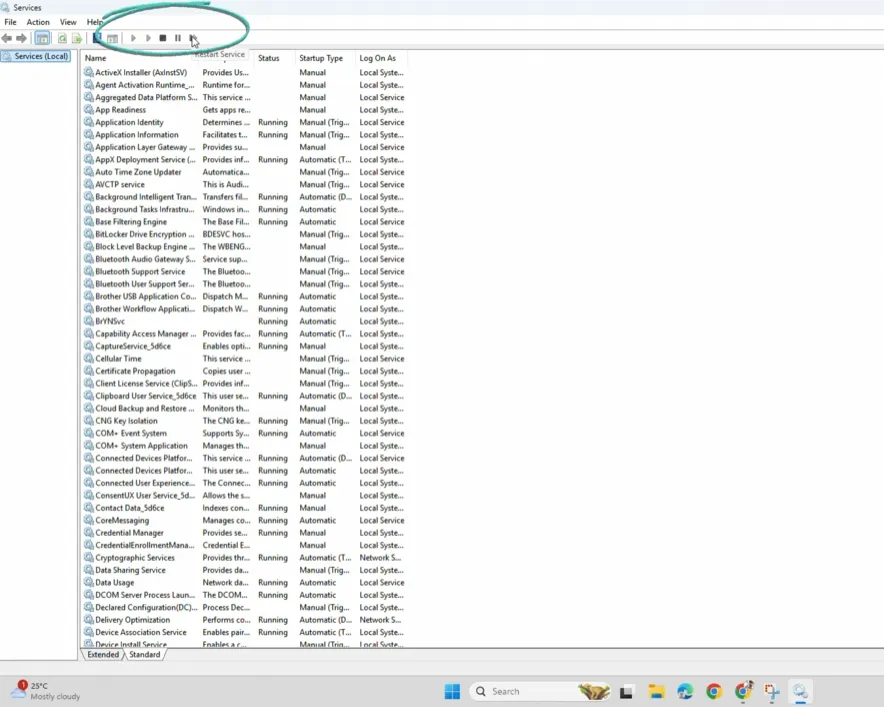Select Background Intelligent Transfer service row

coord(244,197)
